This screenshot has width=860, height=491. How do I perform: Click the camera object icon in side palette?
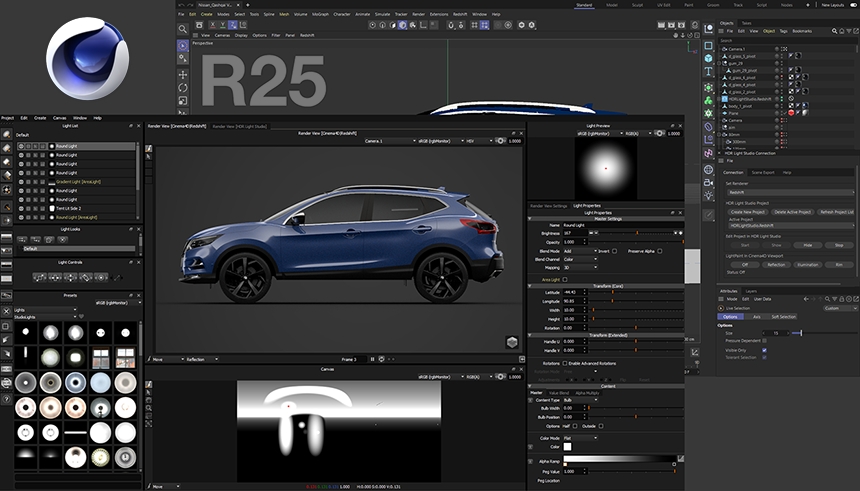709,182
